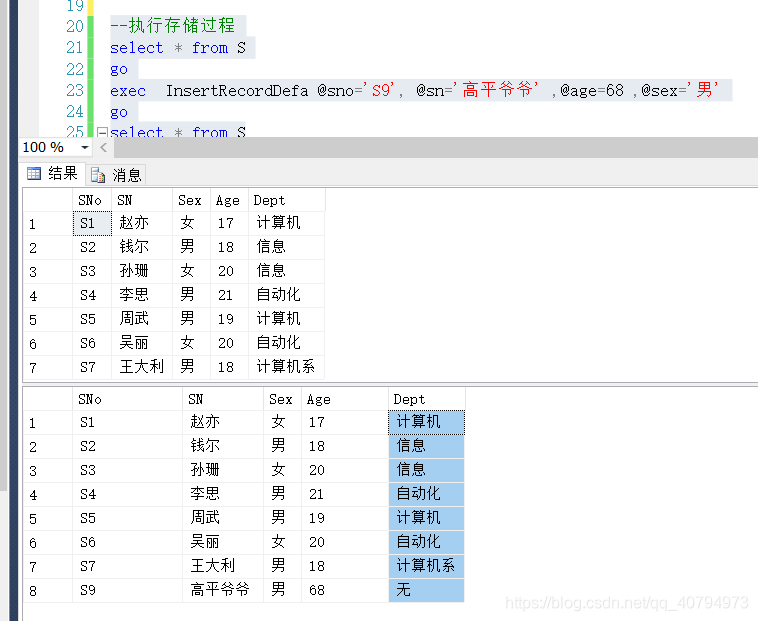Click the go statement on line 24

(x=119, y=112)
